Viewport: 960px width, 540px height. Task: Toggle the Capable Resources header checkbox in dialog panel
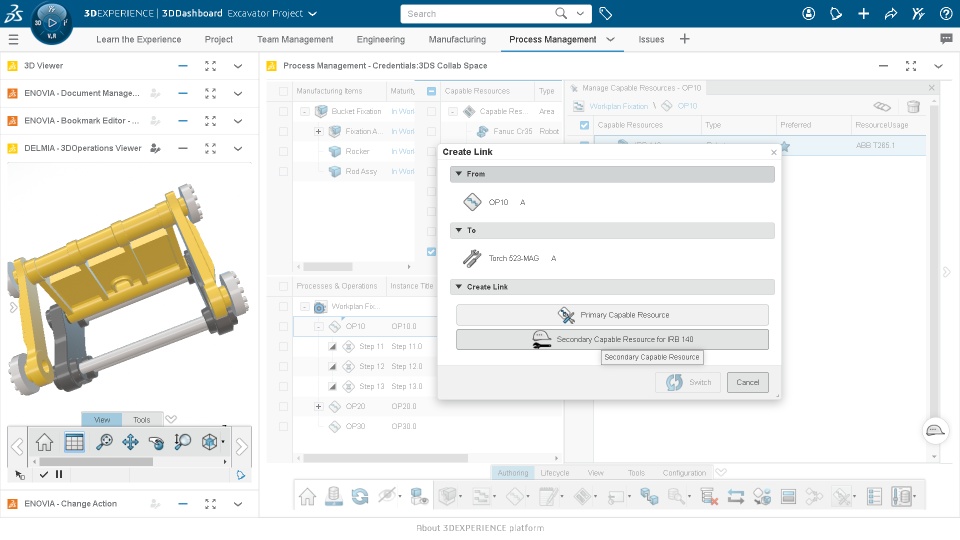pos(584,125)
